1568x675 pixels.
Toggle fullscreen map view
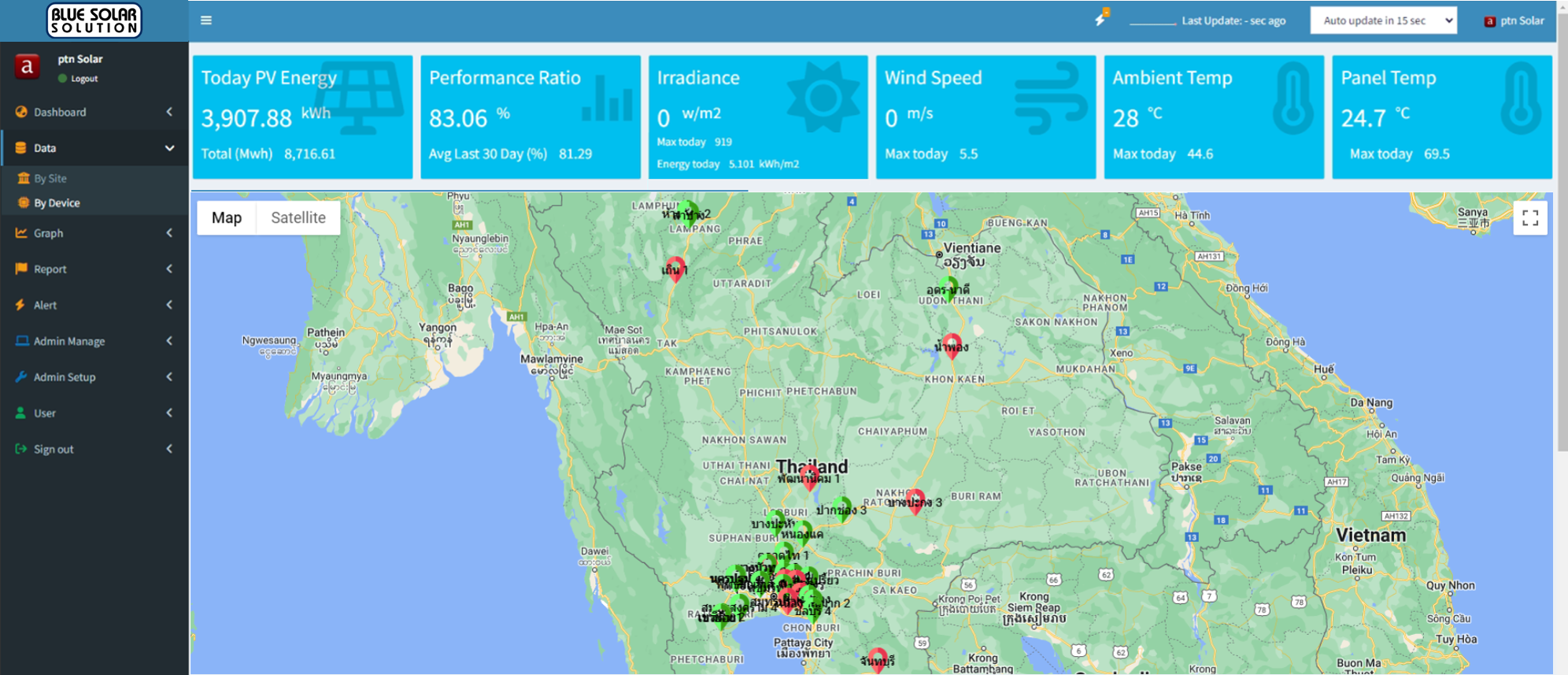[x=1530, y=218]
